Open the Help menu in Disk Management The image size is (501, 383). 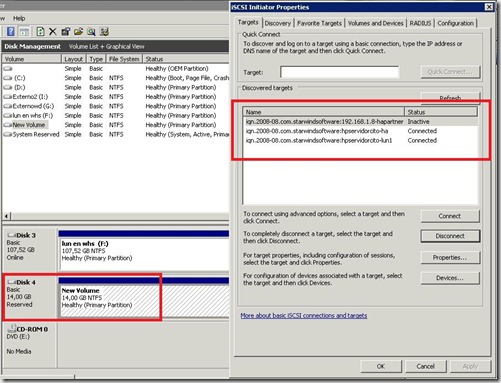click(x=19, y=18)
